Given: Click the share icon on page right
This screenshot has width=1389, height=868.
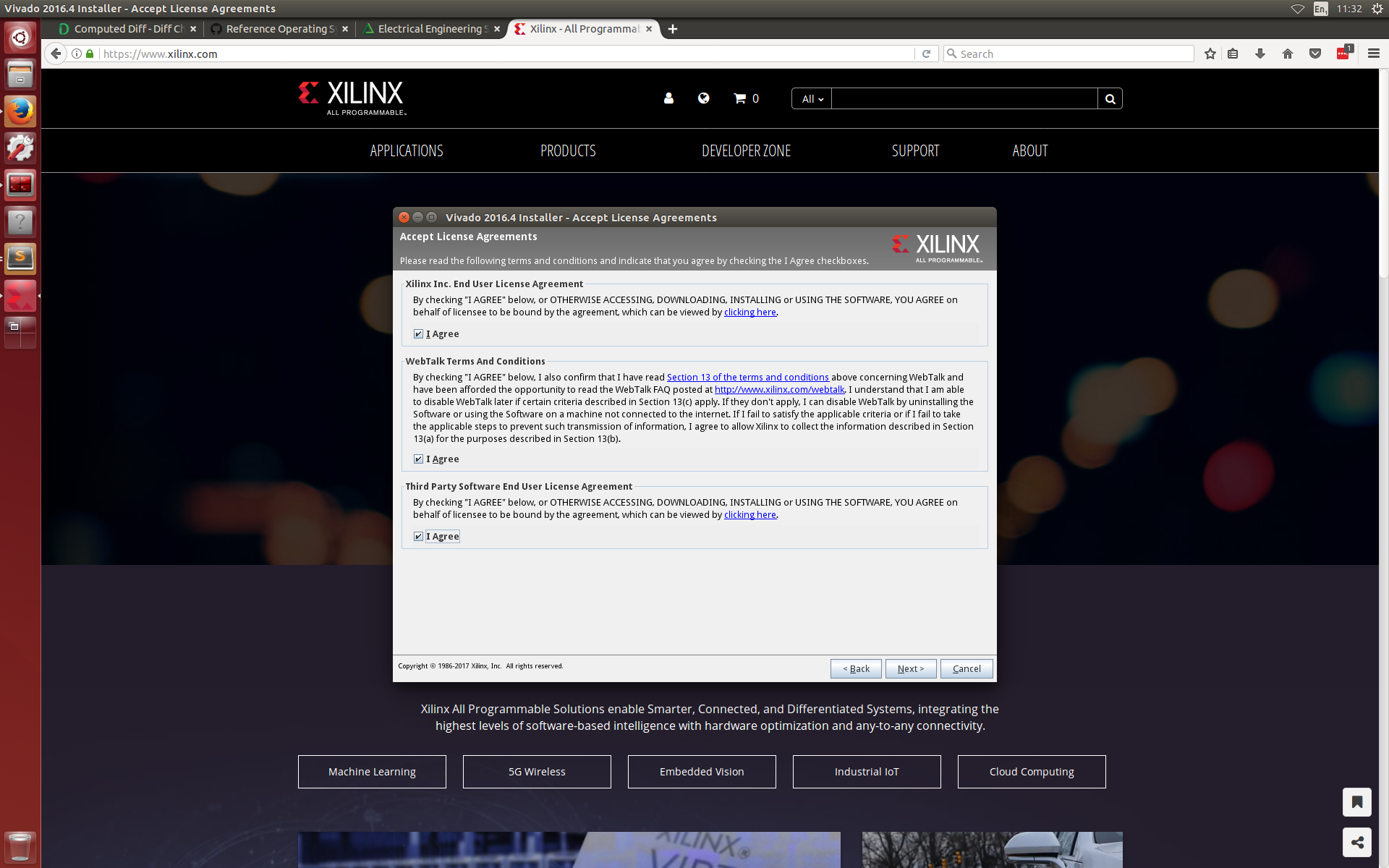Looking at the screenshot, I should 1357,843.
